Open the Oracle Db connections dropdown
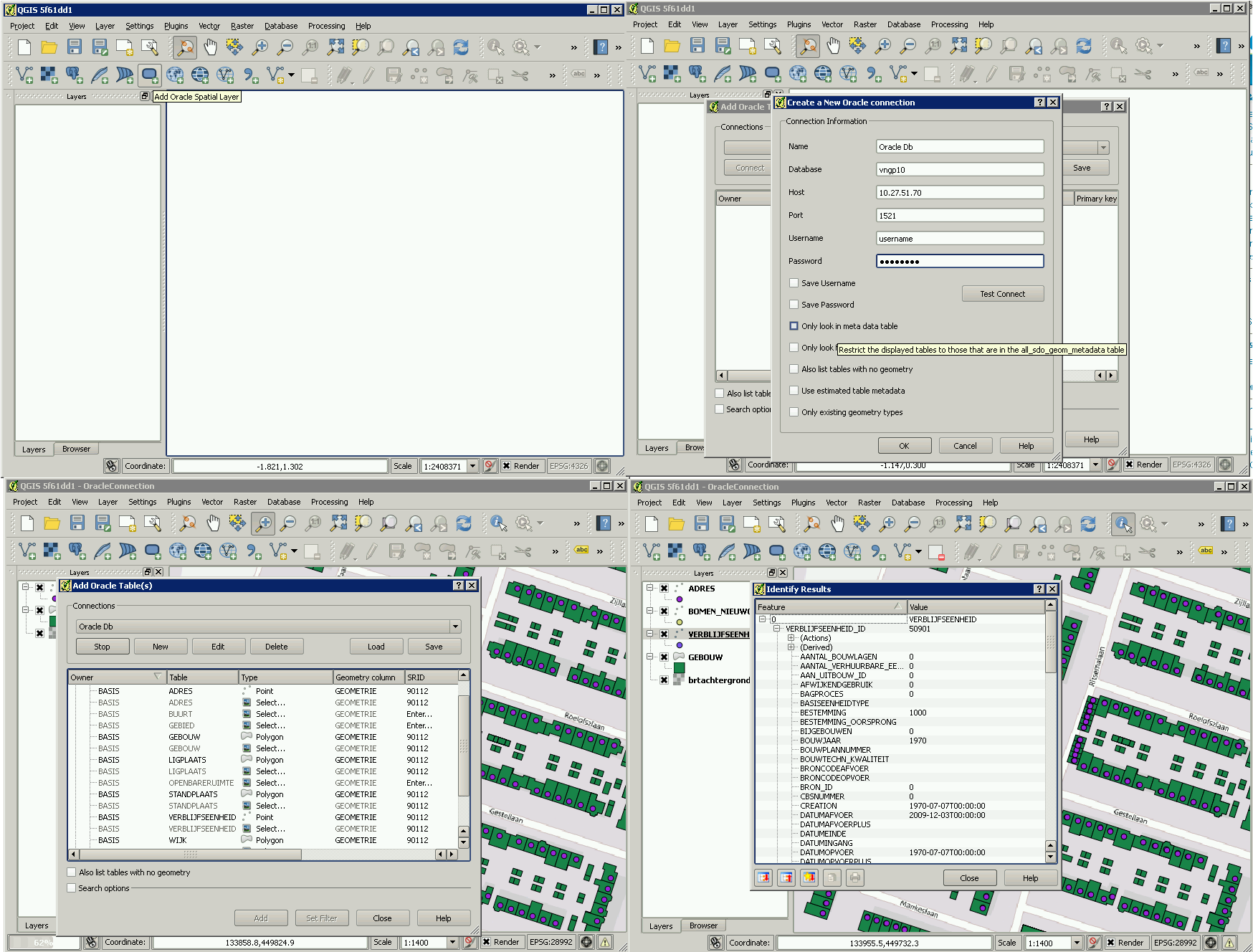This screenshot has width=1253, height=952. pyautogui.click(x=455, y=627)
